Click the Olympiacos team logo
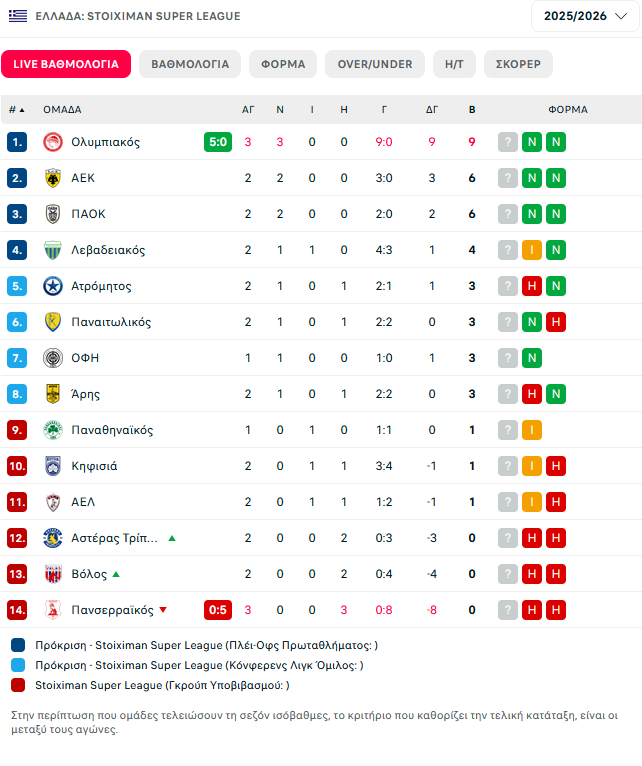 tap(53, 142)
